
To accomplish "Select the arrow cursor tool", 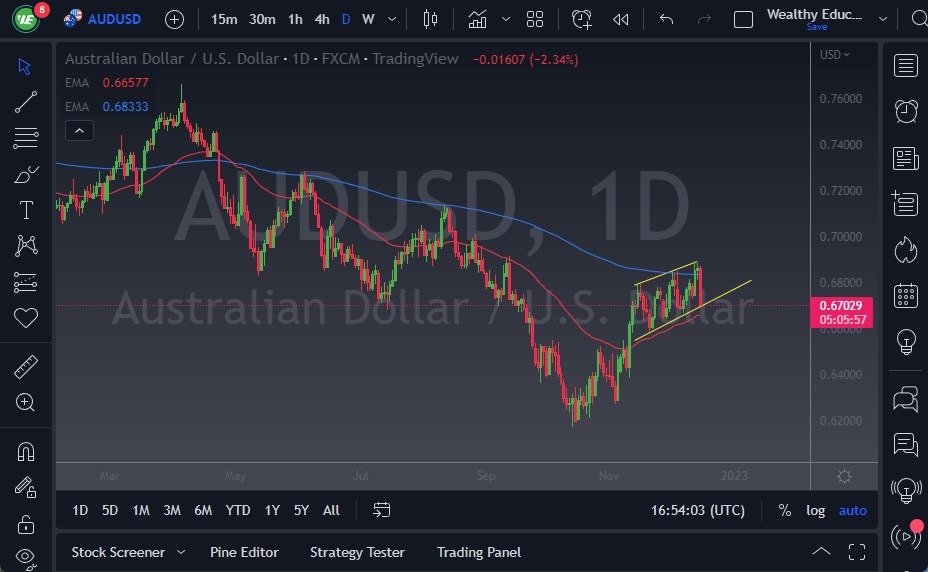I will [25, 66].
